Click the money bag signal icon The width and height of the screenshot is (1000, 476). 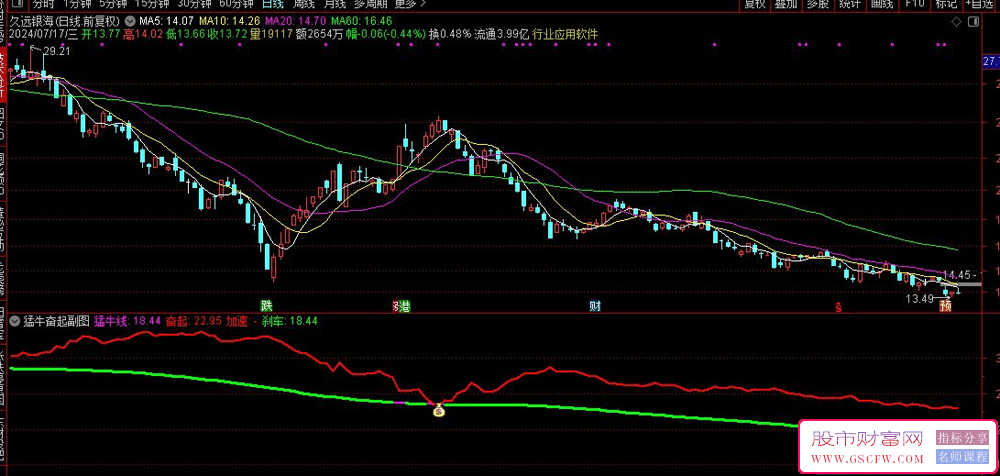click(438, 412)
